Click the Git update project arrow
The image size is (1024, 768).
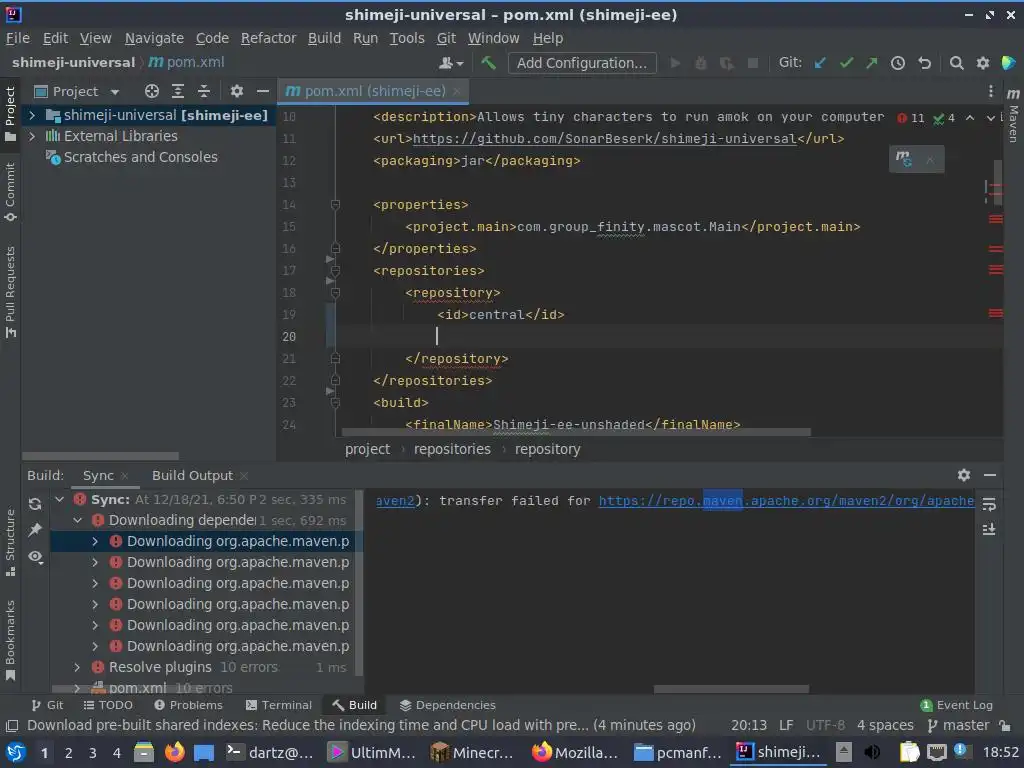(820, 63)
